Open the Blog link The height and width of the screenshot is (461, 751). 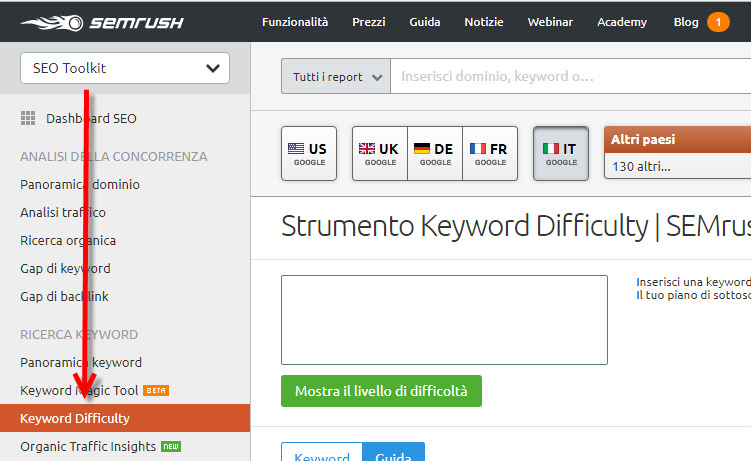point(686,22)
